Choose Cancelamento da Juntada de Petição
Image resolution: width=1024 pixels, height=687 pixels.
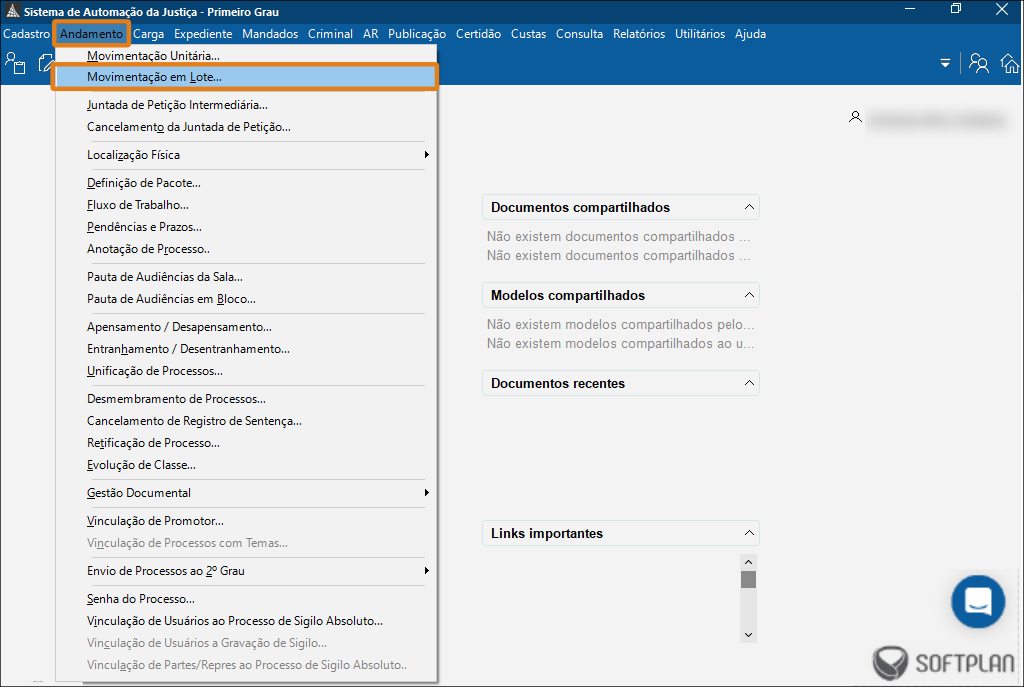[246, 127]
